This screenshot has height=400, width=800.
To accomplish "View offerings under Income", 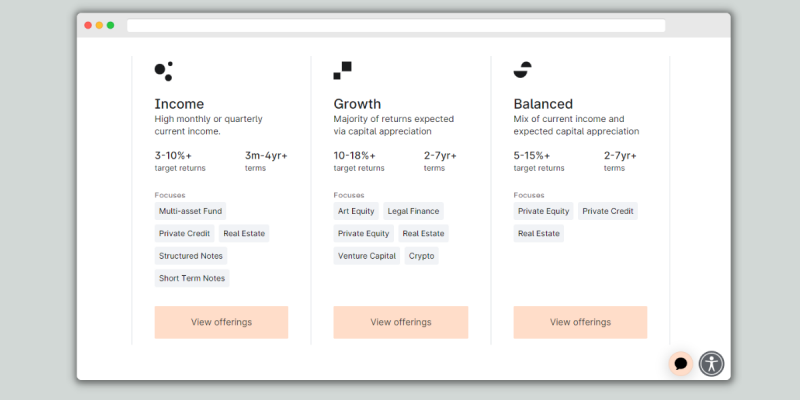I will pyautogui.click(x=221, y=322).
